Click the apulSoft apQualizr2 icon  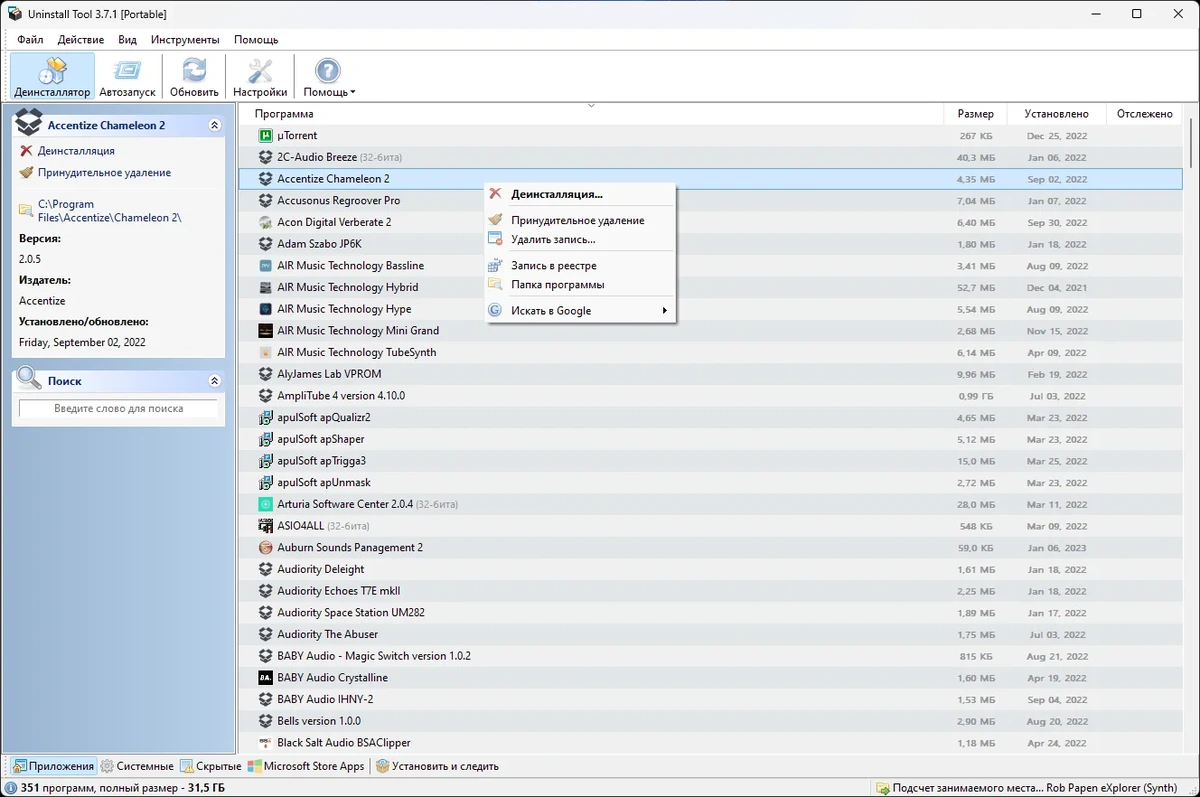[x=265, y=418]
